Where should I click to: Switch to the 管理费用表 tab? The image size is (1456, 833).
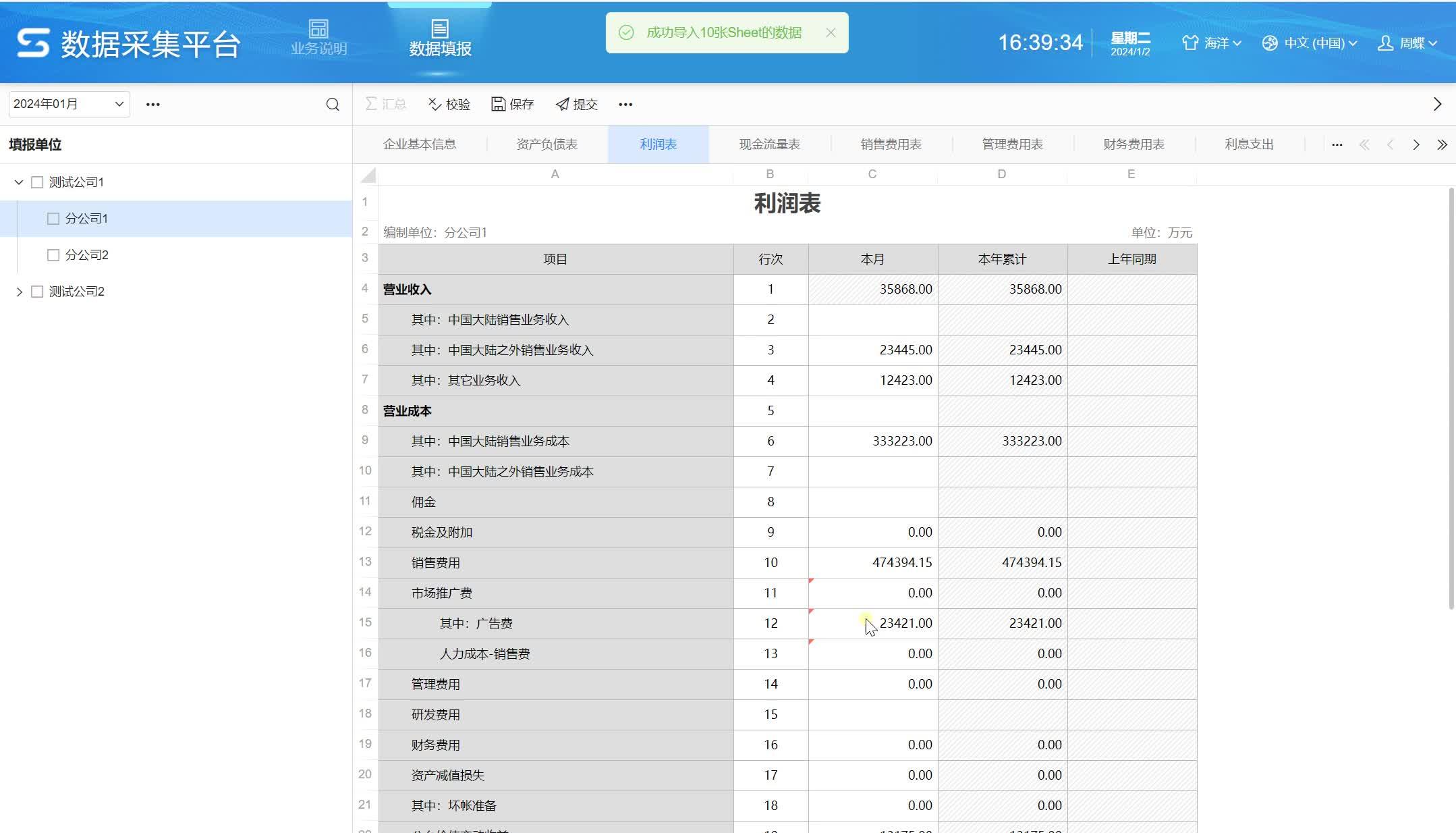coord(1012,144)
